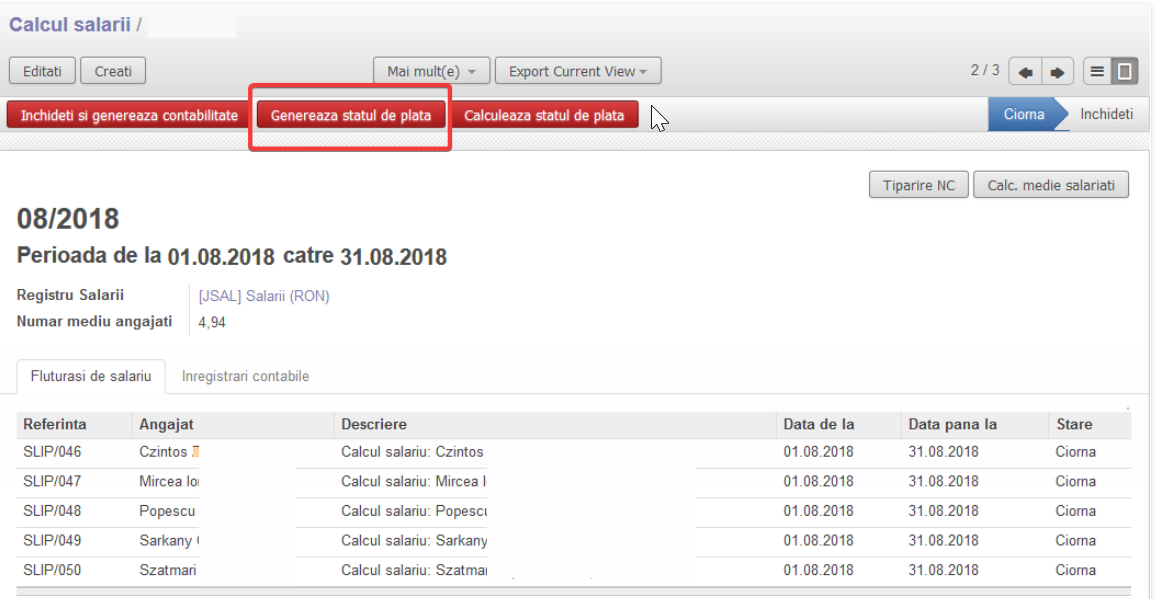Go to previous record arrow

pyautogui.click(x=1025, y=72)
